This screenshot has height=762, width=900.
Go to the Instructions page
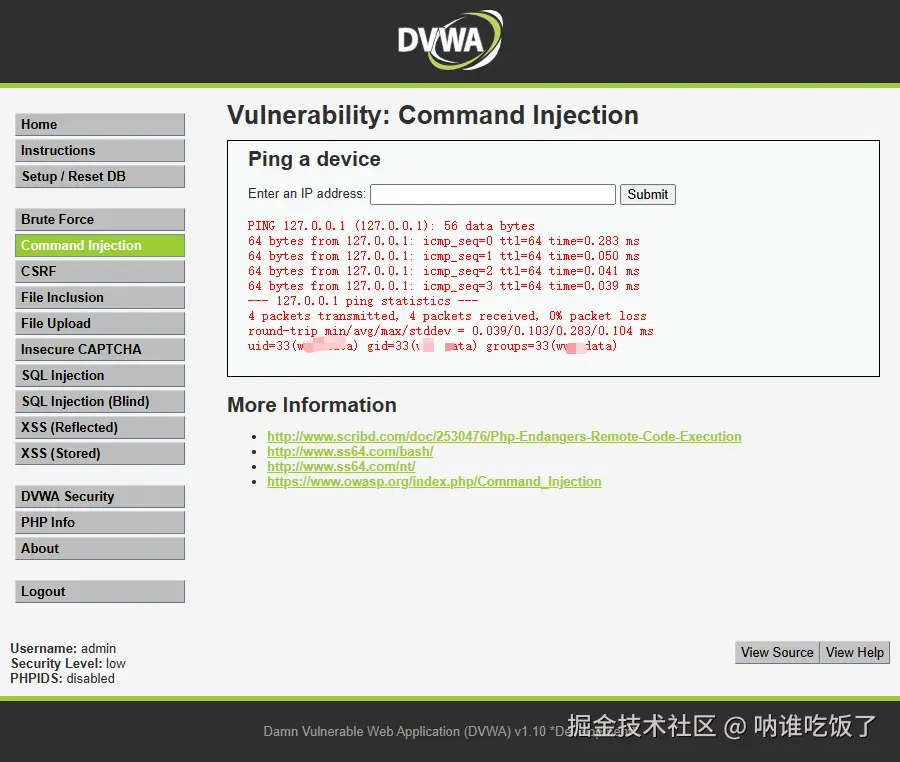pyautogui.click(x=100, y=150)
